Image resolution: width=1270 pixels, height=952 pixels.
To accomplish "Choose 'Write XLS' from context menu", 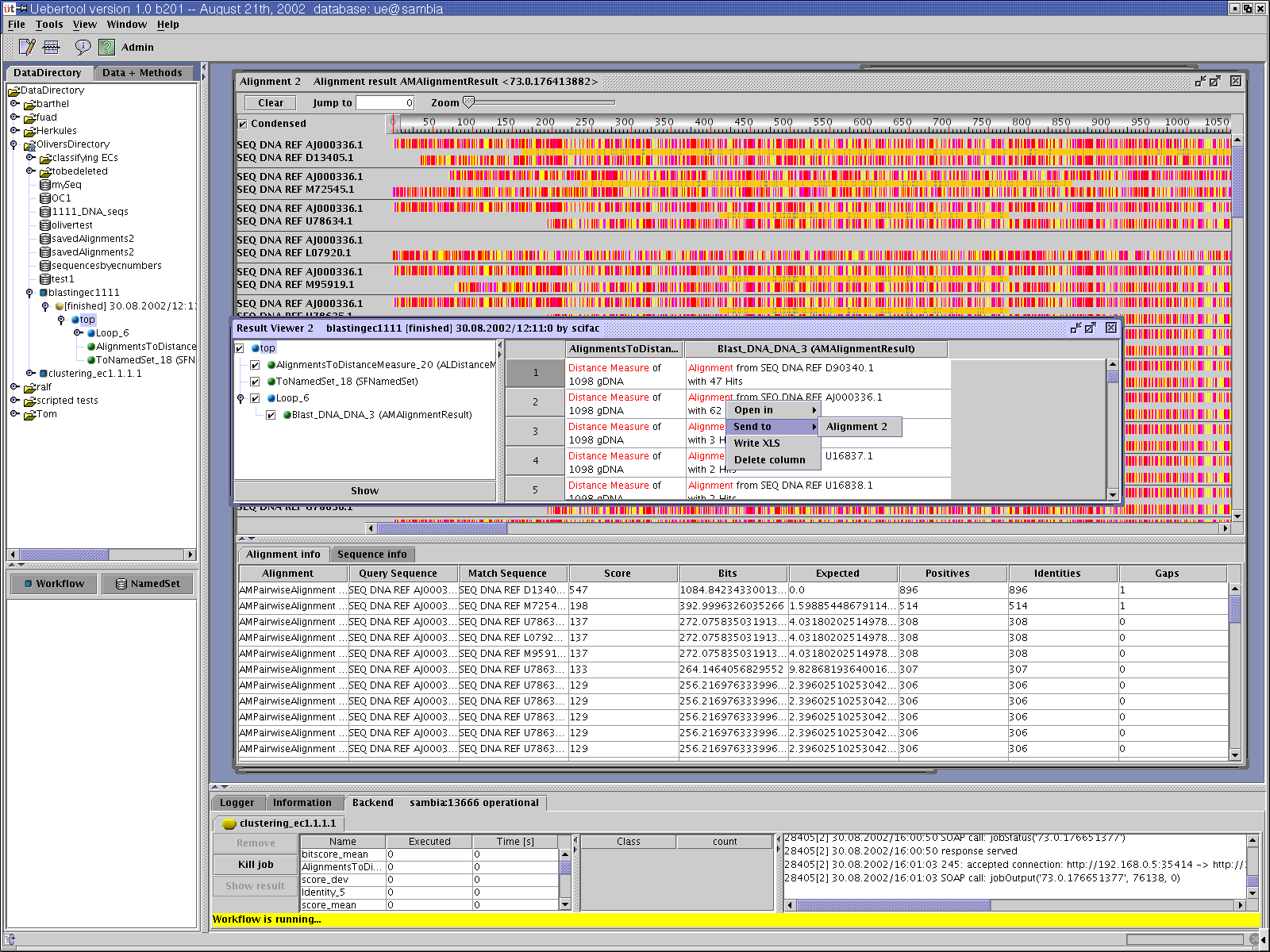I will [x=756, y=443].
